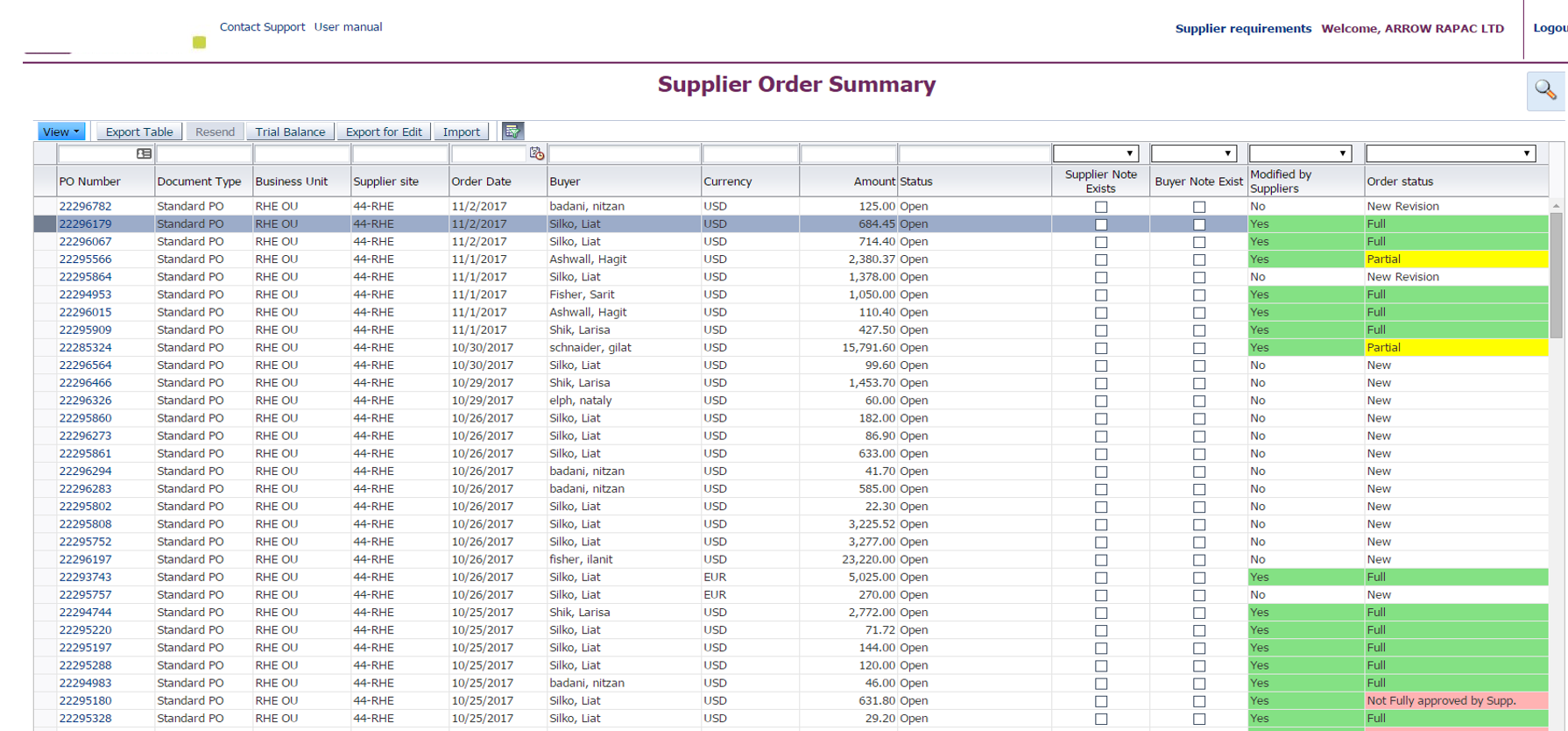Open the View menu
Image resolution: width=1568 pixels, height=731 pixels.
coord(61,131)
